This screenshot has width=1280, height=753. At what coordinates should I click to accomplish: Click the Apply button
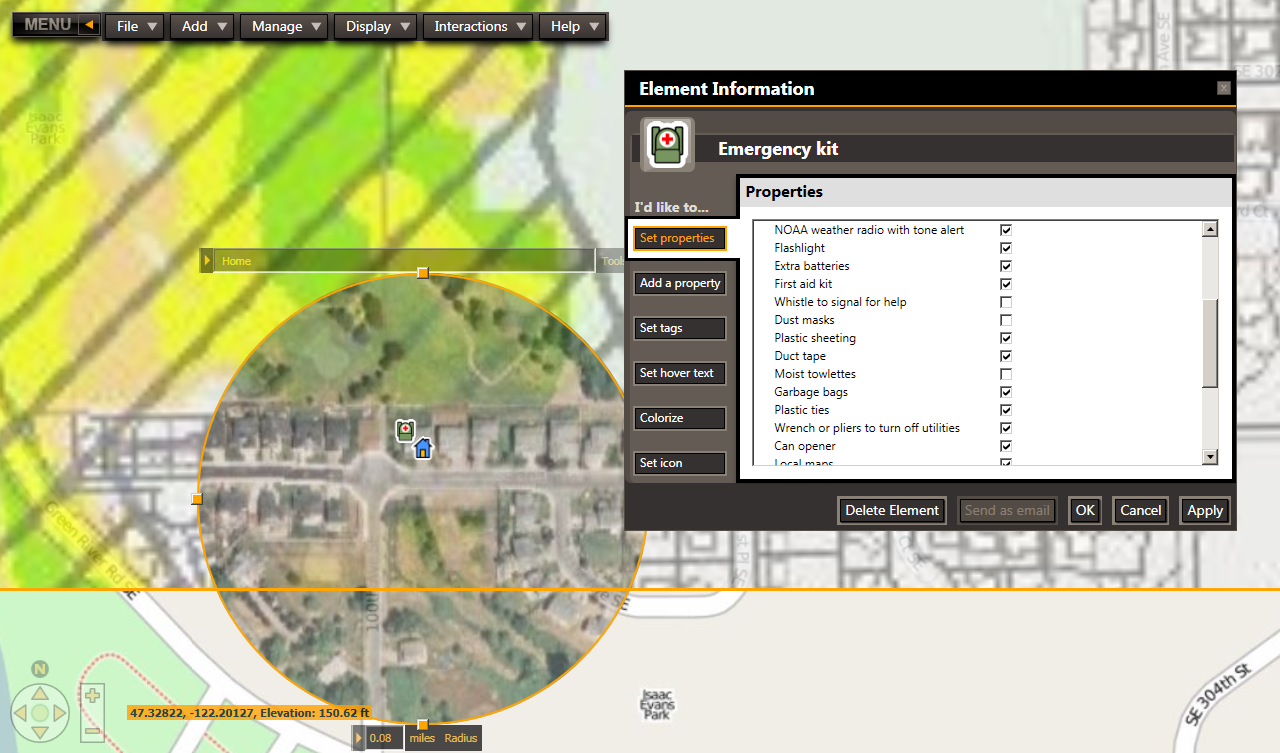pos(1205,510)
